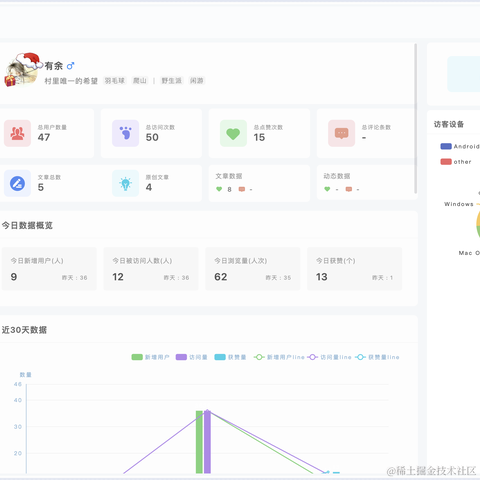Click the comment icon in 文章数据 card
The image size is (480, 480).
coord(242,189)
